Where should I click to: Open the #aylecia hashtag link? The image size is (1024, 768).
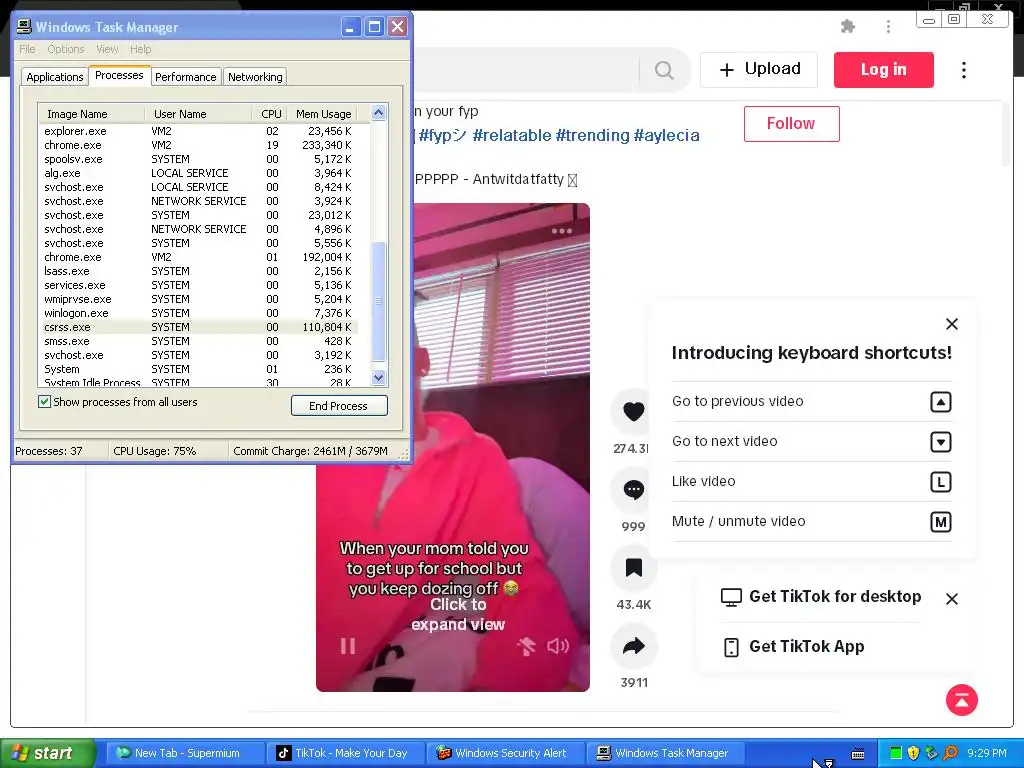click(x=666, y=135)
